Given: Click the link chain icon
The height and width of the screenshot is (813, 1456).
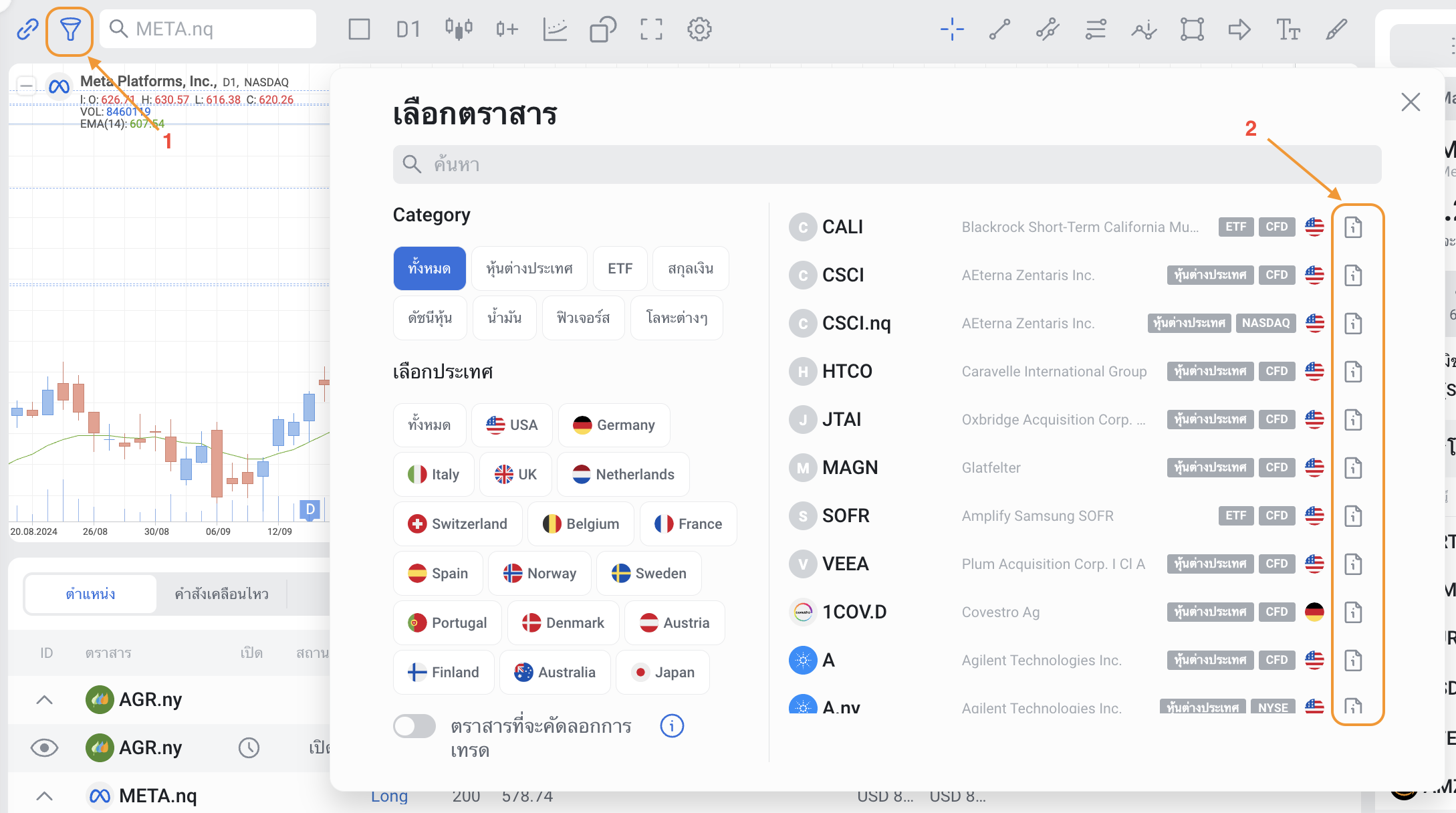Looking at the screenshot, I should 27,29.
